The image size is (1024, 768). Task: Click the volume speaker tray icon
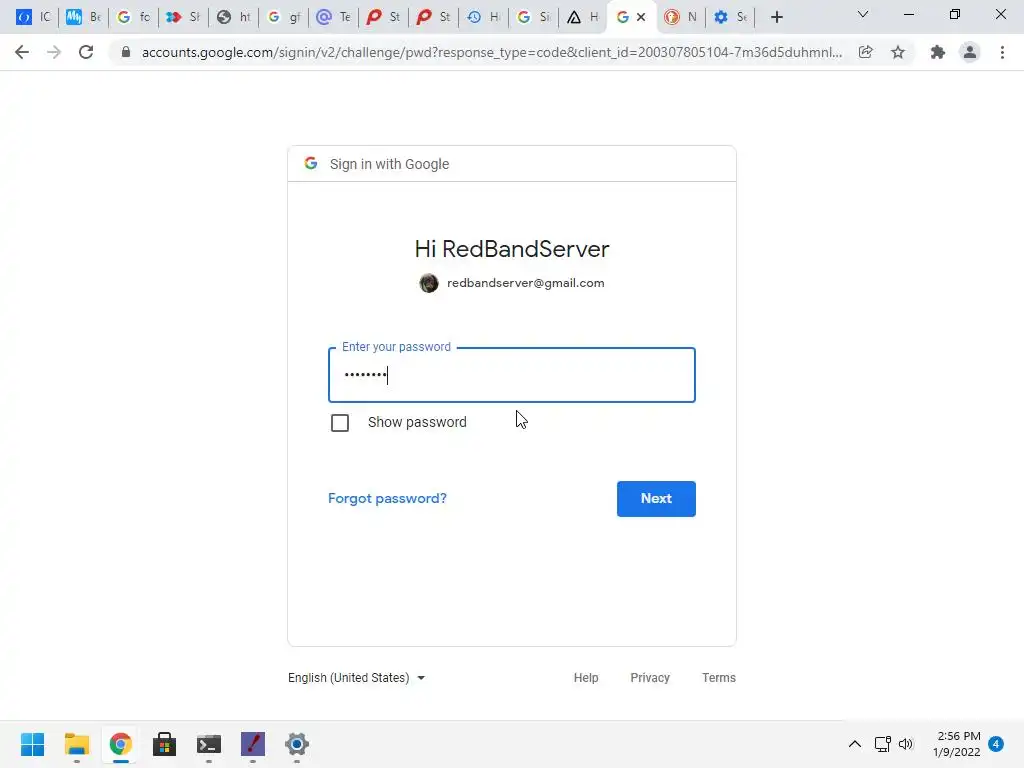coord(906,744)
